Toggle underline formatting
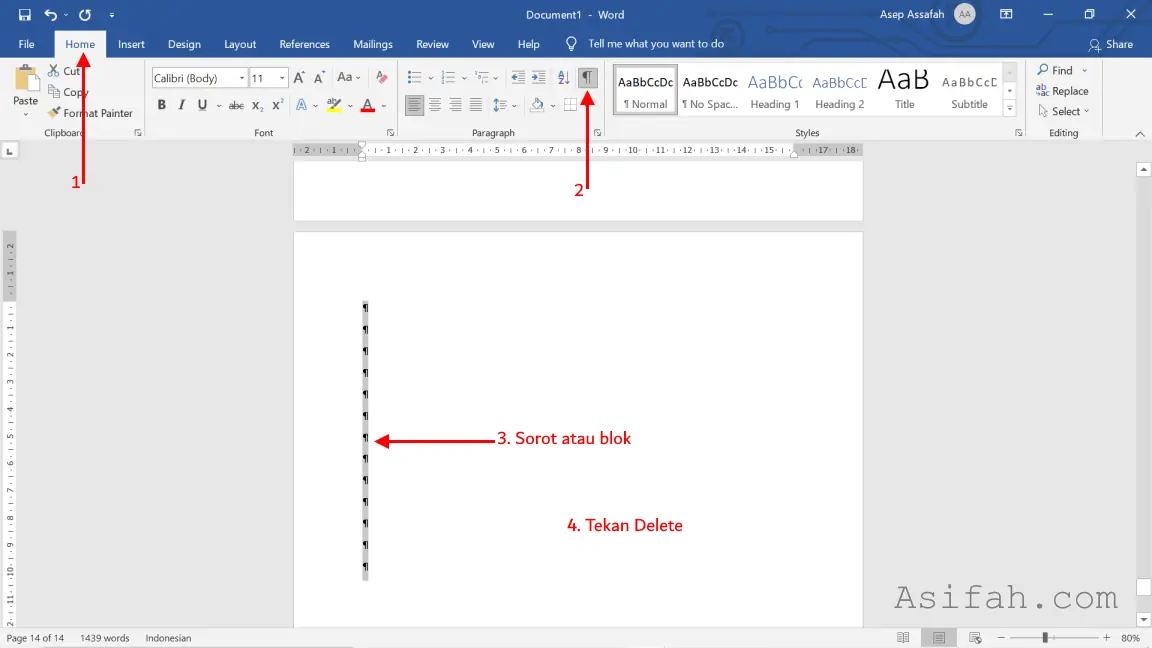Screen dimensions: 1152x648 click(202, 105)
